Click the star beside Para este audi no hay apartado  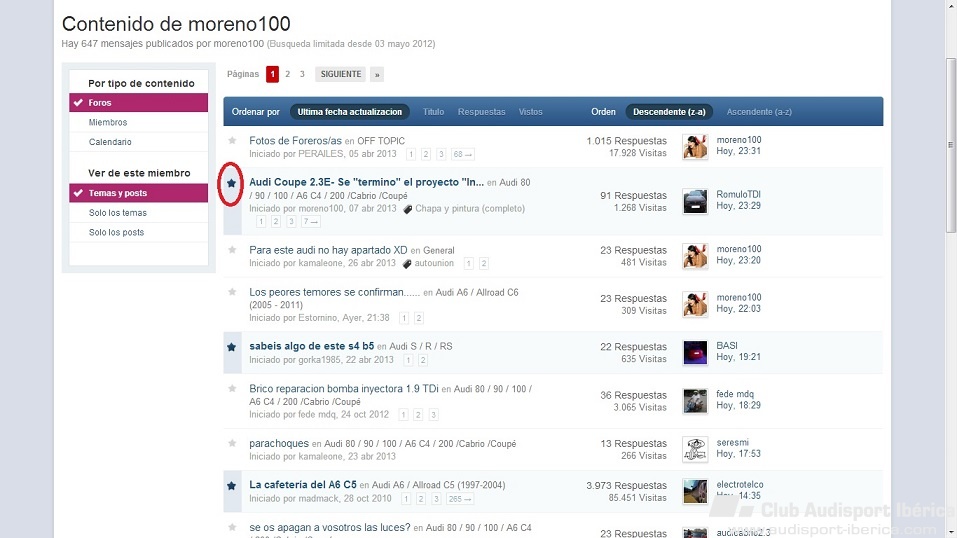[232, 250]
